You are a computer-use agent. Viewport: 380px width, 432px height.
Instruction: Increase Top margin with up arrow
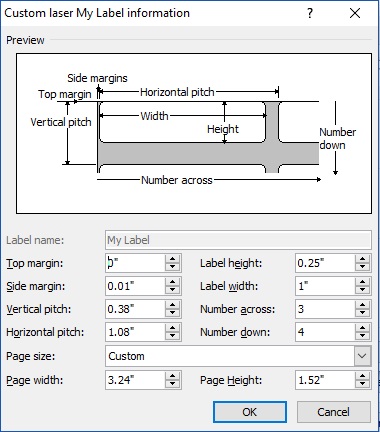[172, 259]
